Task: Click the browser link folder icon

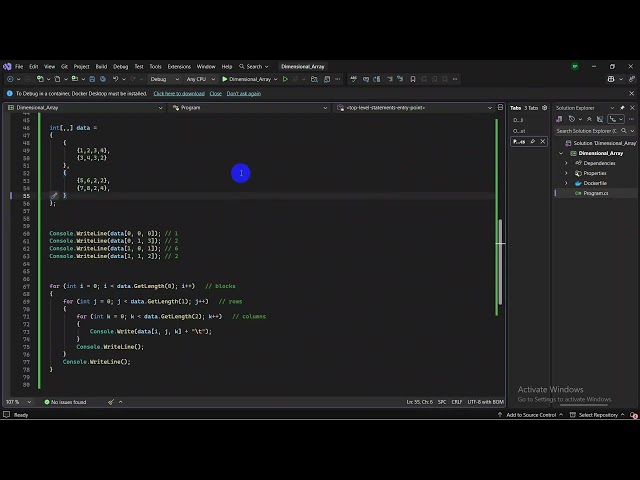Action: point(314,79)
